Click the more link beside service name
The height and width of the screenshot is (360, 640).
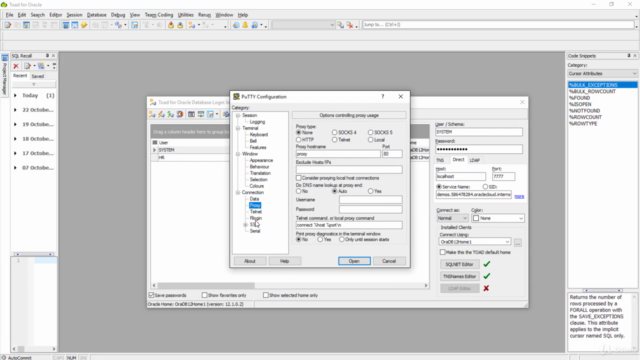pos(519,196)
